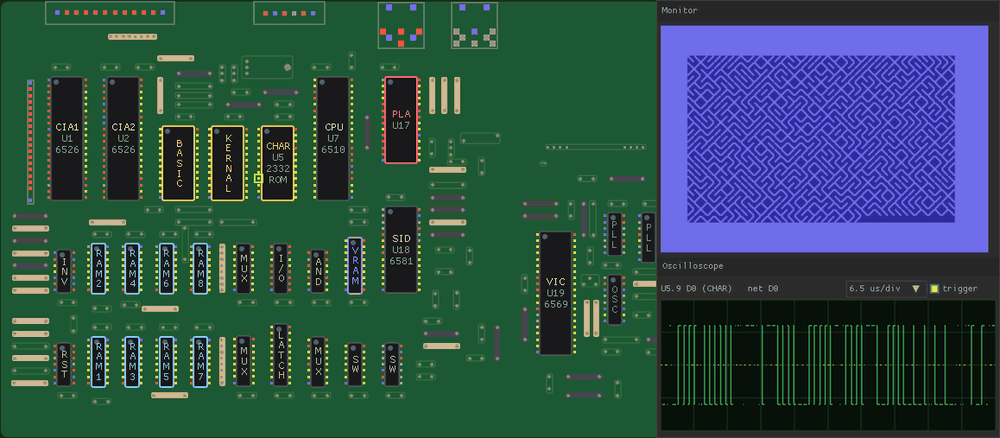Viewport: 1000px width, 438px height.
Task: Click the PLL chip directly above OSC
Action: point(614,234)
